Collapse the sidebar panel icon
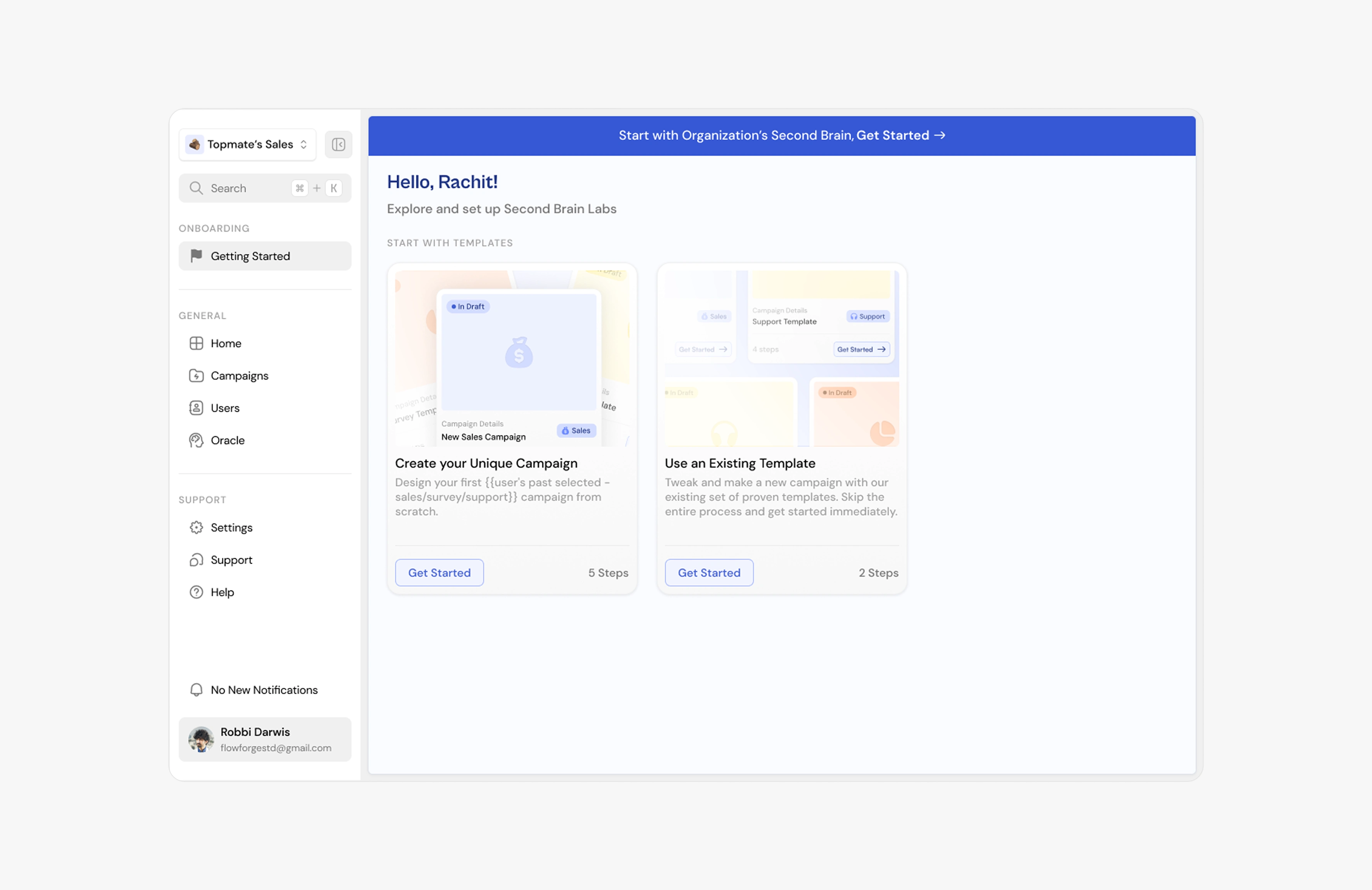 tap(338, 144)
